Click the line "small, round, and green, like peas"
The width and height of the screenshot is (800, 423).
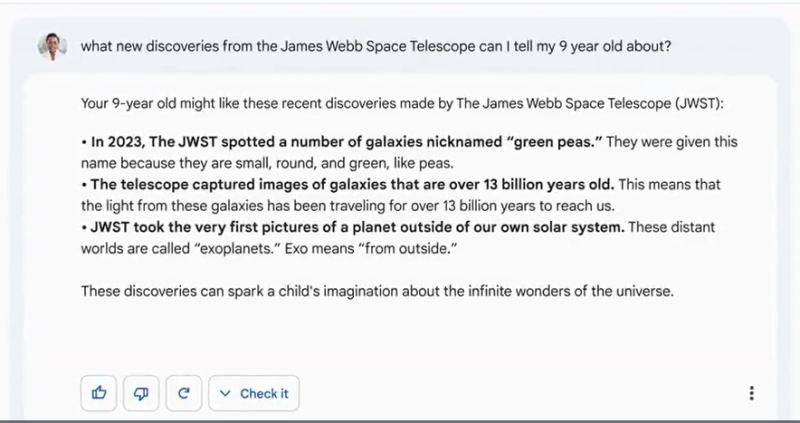(267, 163)
